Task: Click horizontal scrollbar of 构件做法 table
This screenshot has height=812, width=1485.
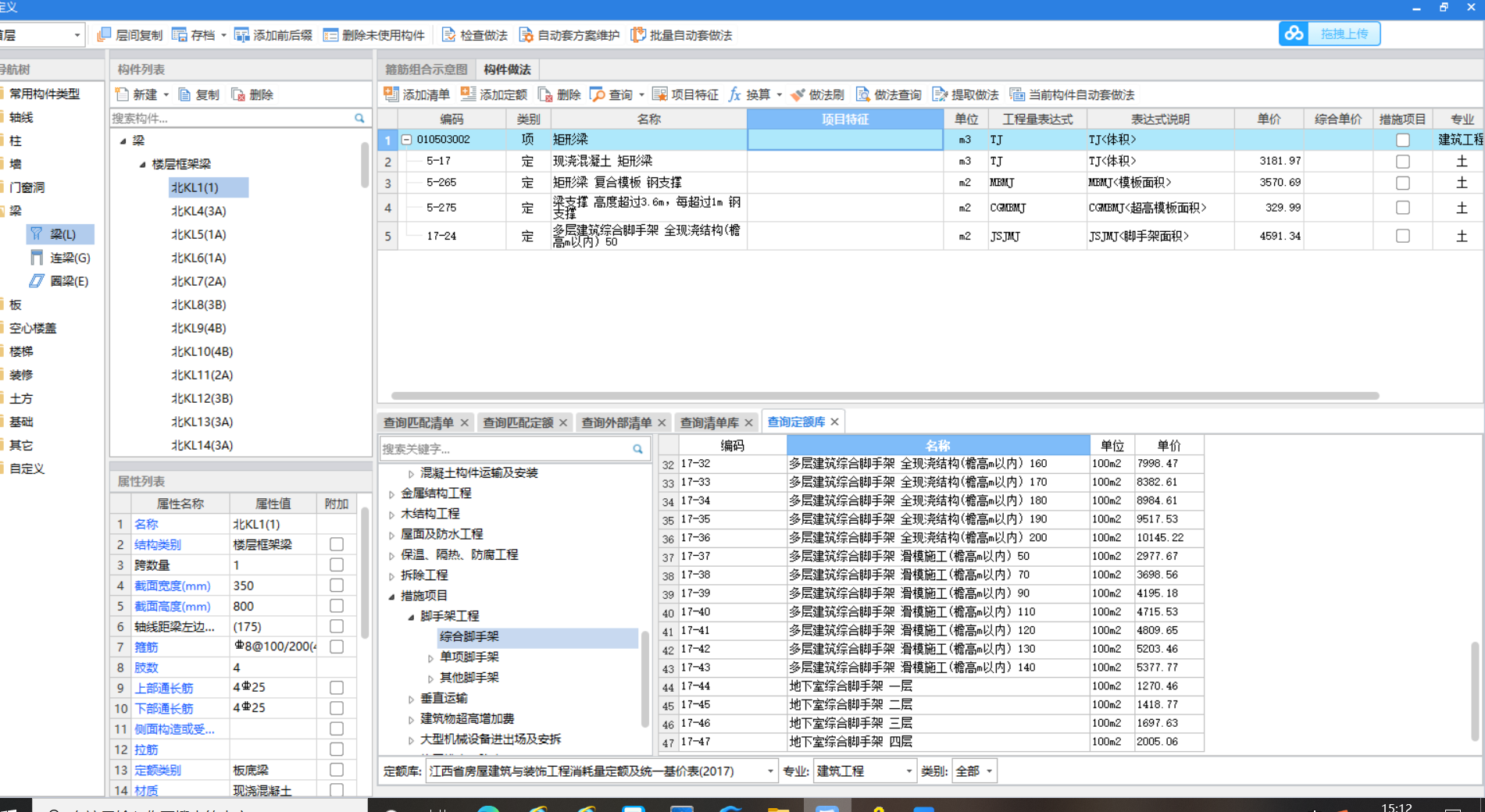Action: pos(885,396)
